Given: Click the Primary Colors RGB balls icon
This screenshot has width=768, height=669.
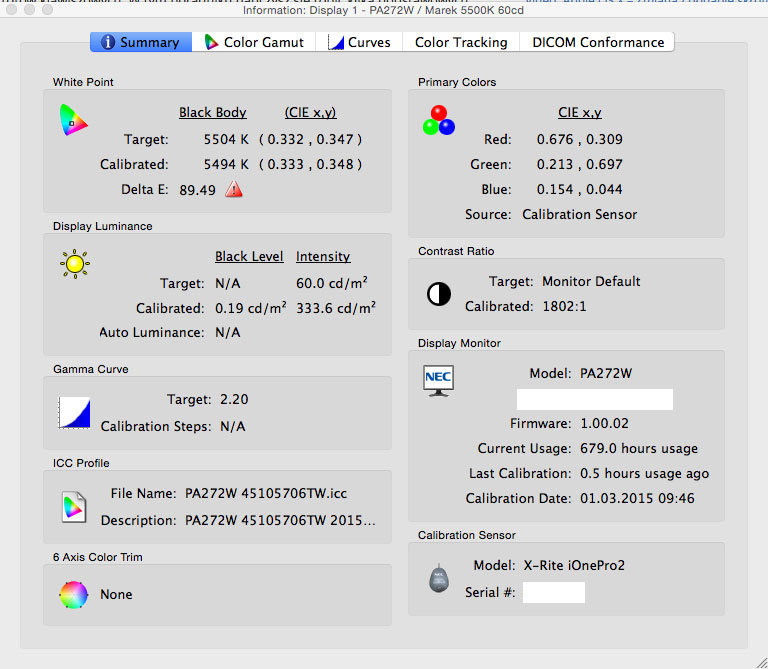Looking at the screenshot, I should pos(439,120).
